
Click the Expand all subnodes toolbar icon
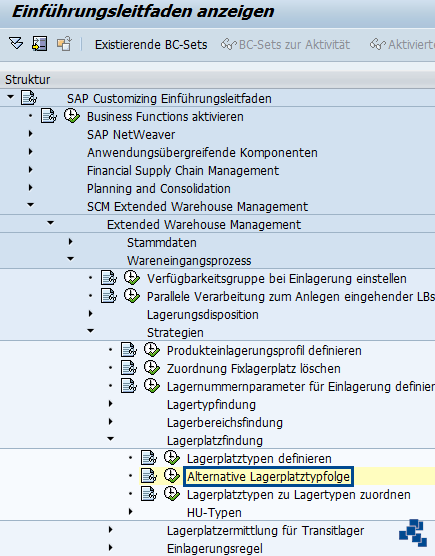[x=16, y=44]
